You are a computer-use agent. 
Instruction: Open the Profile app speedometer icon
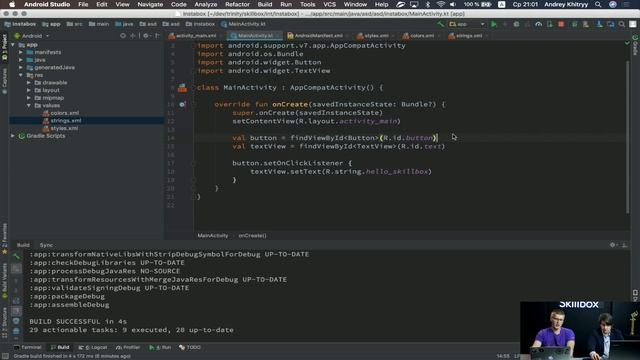[539, 24]
